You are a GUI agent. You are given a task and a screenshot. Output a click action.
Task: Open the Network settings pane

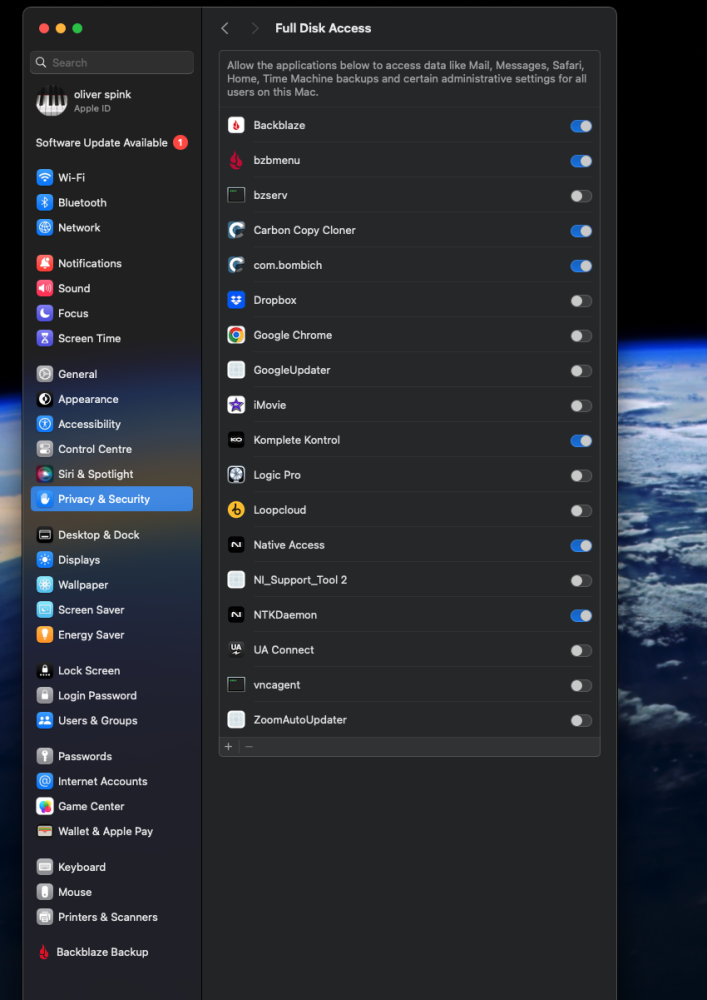(112, 228)
